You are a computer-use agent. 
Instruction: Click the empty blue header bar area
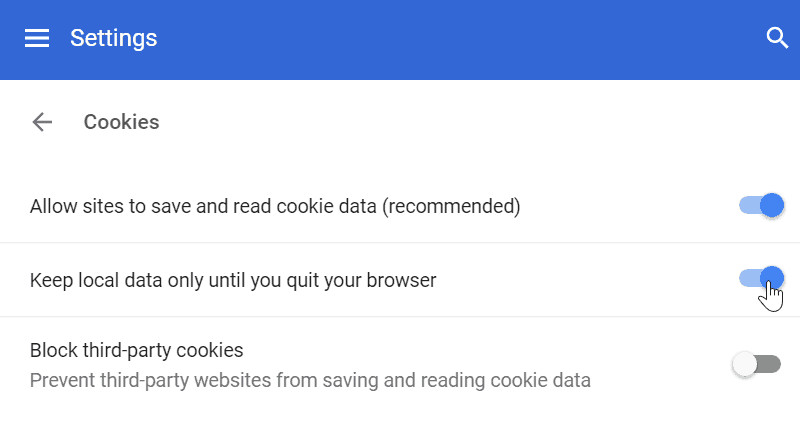click(x=450, y=38)
